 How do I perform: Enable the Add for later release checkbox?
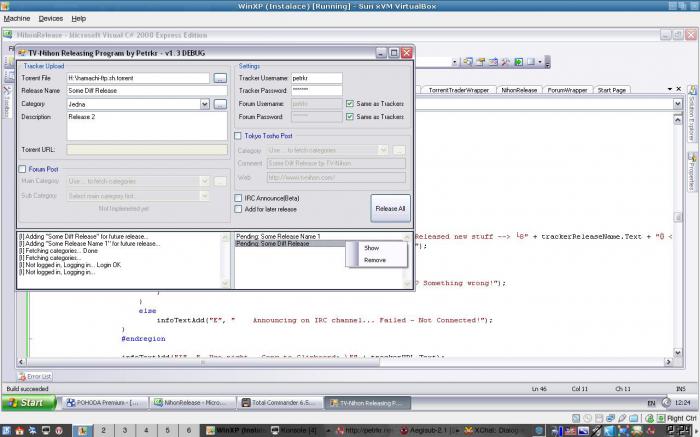click(238, 209)
